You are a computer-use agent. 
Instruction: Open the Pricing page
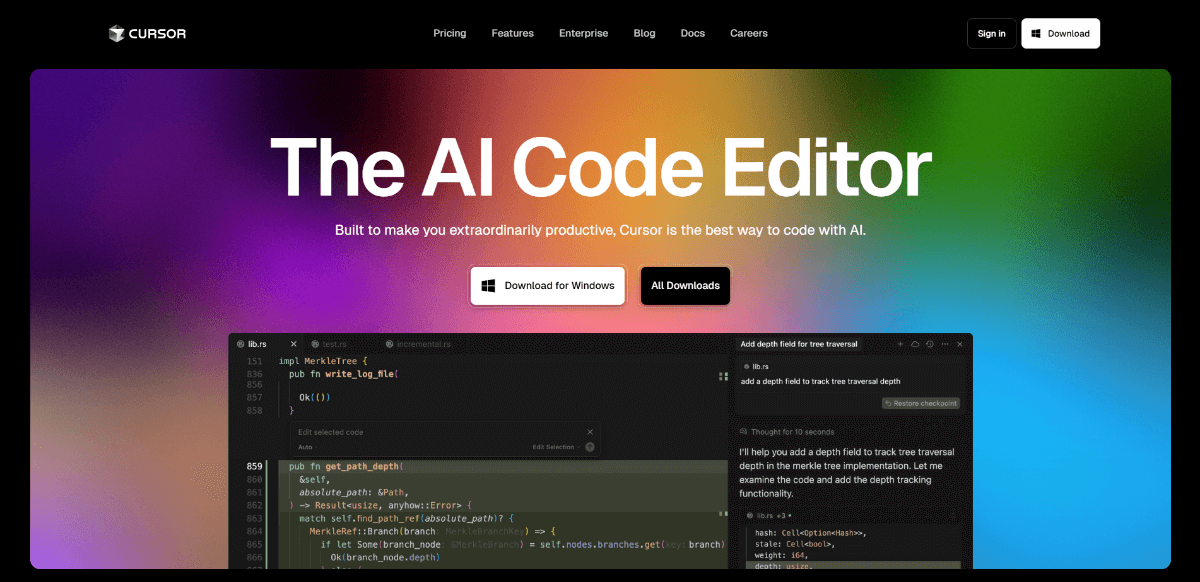[x=450, y=33]
